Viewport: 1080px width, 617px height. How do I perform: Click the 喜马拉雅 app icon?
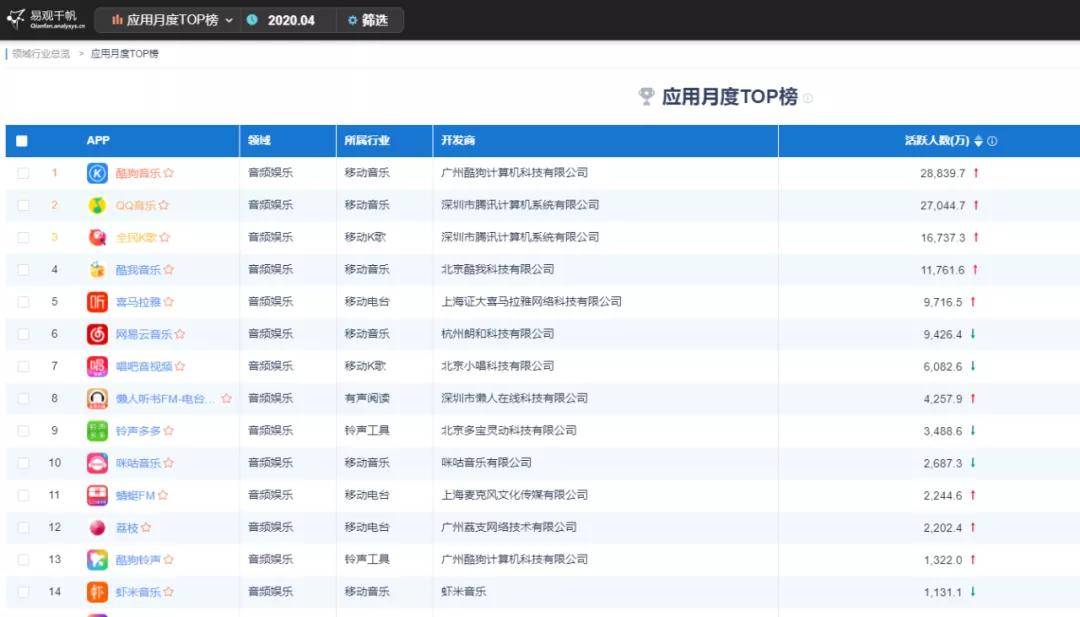click(97, 302)
